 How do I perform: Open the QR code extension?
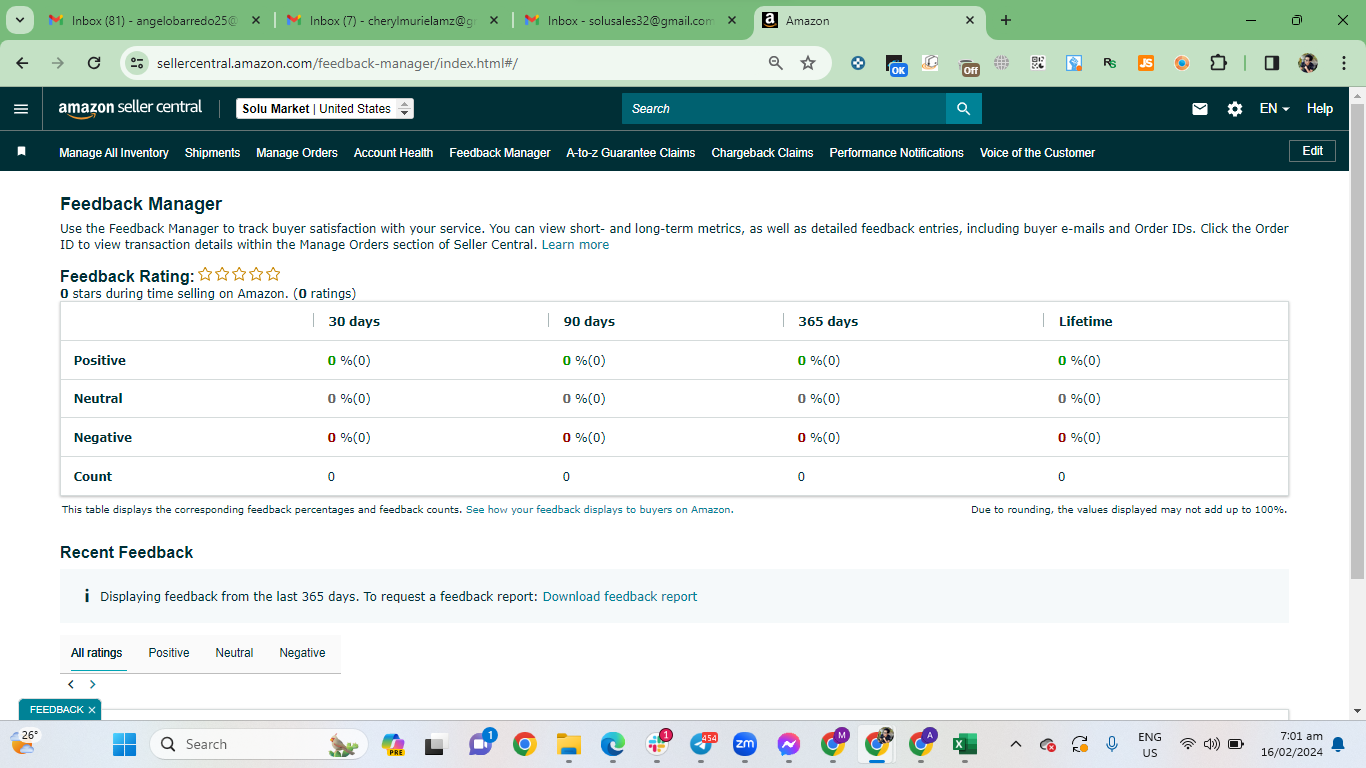[x=1038, y=63]
